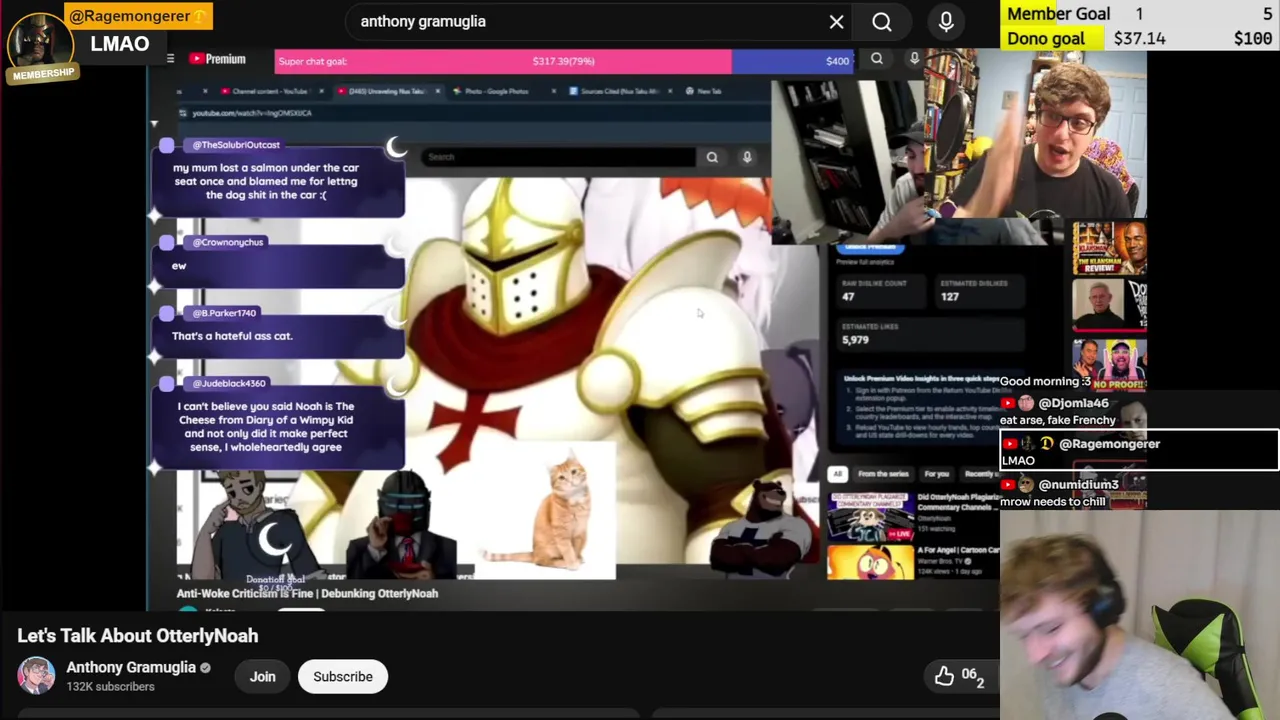Screen dimensions: 1280x720
Task: Close the 'Unraveling Nua Taku' tab
Action: tap(437, 91)
